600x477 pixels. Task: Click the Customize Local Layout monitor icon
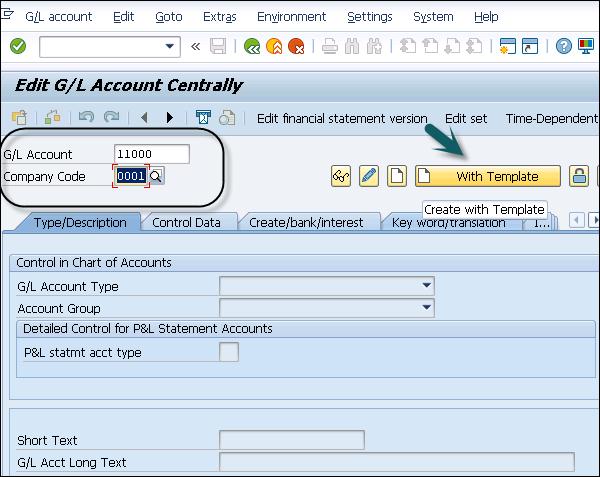(586, 46)
